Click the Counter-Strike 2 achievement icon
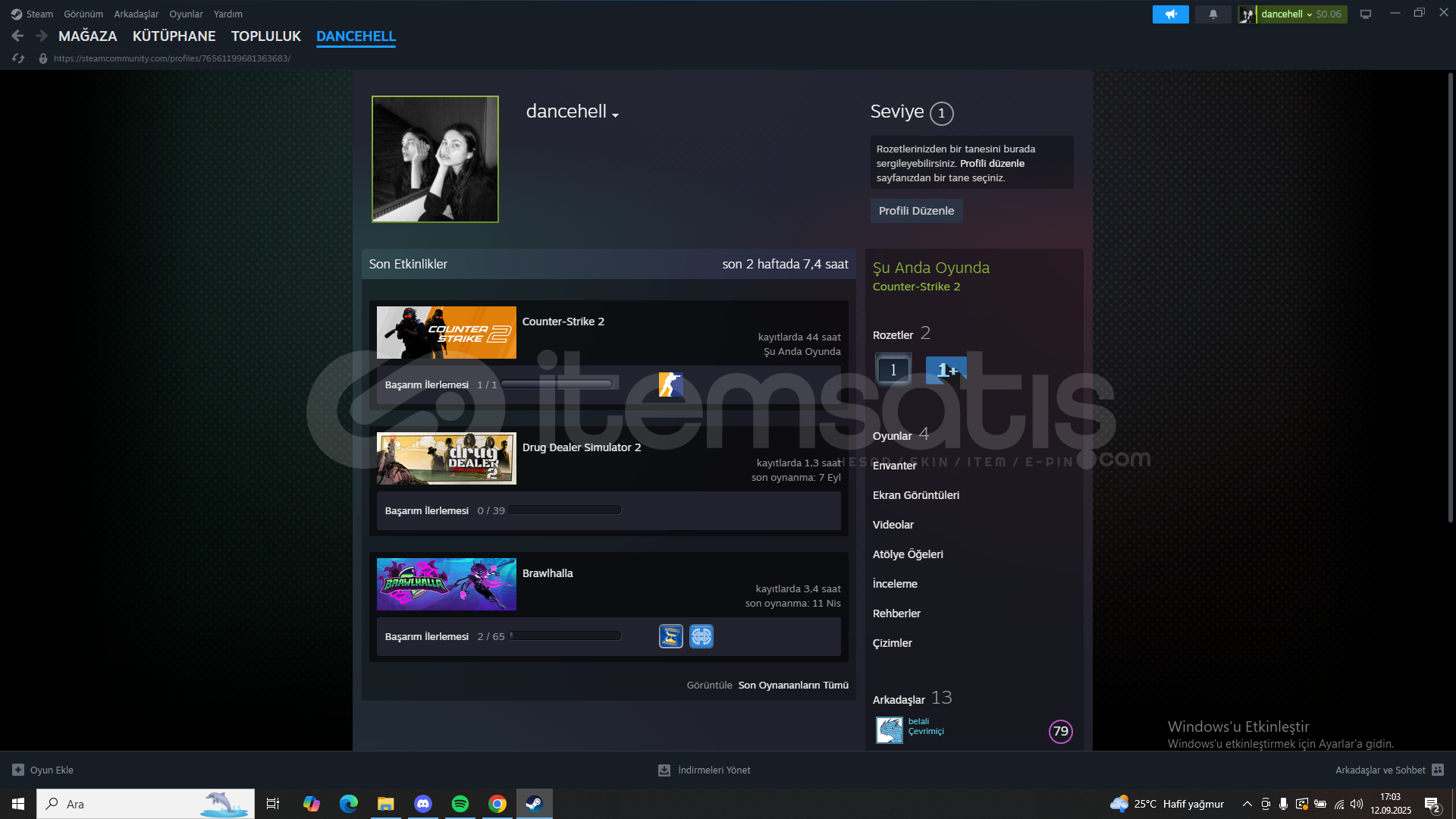 tap(670, 384)
